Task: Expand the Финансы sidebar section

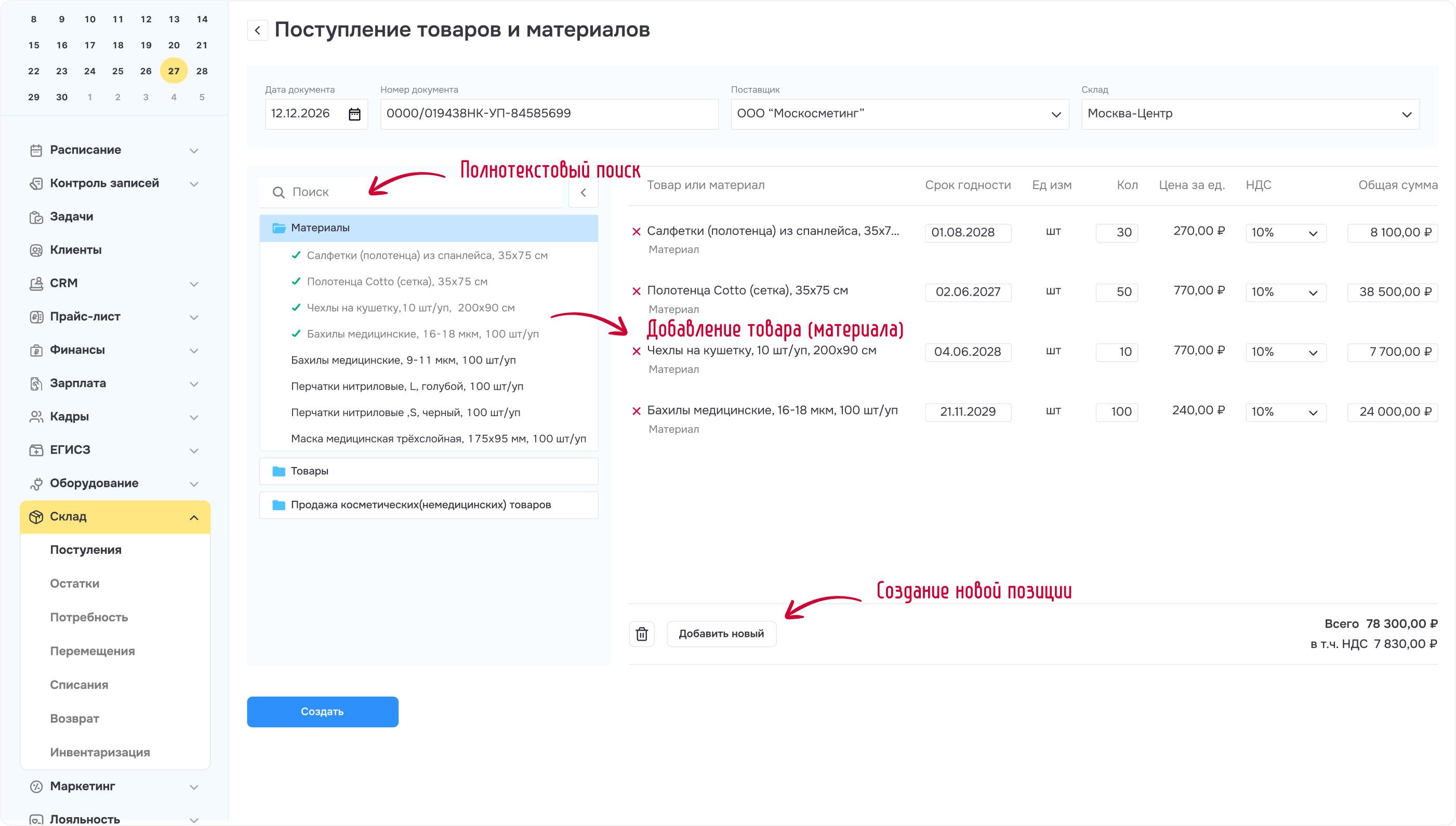Action: coord(194,351)
